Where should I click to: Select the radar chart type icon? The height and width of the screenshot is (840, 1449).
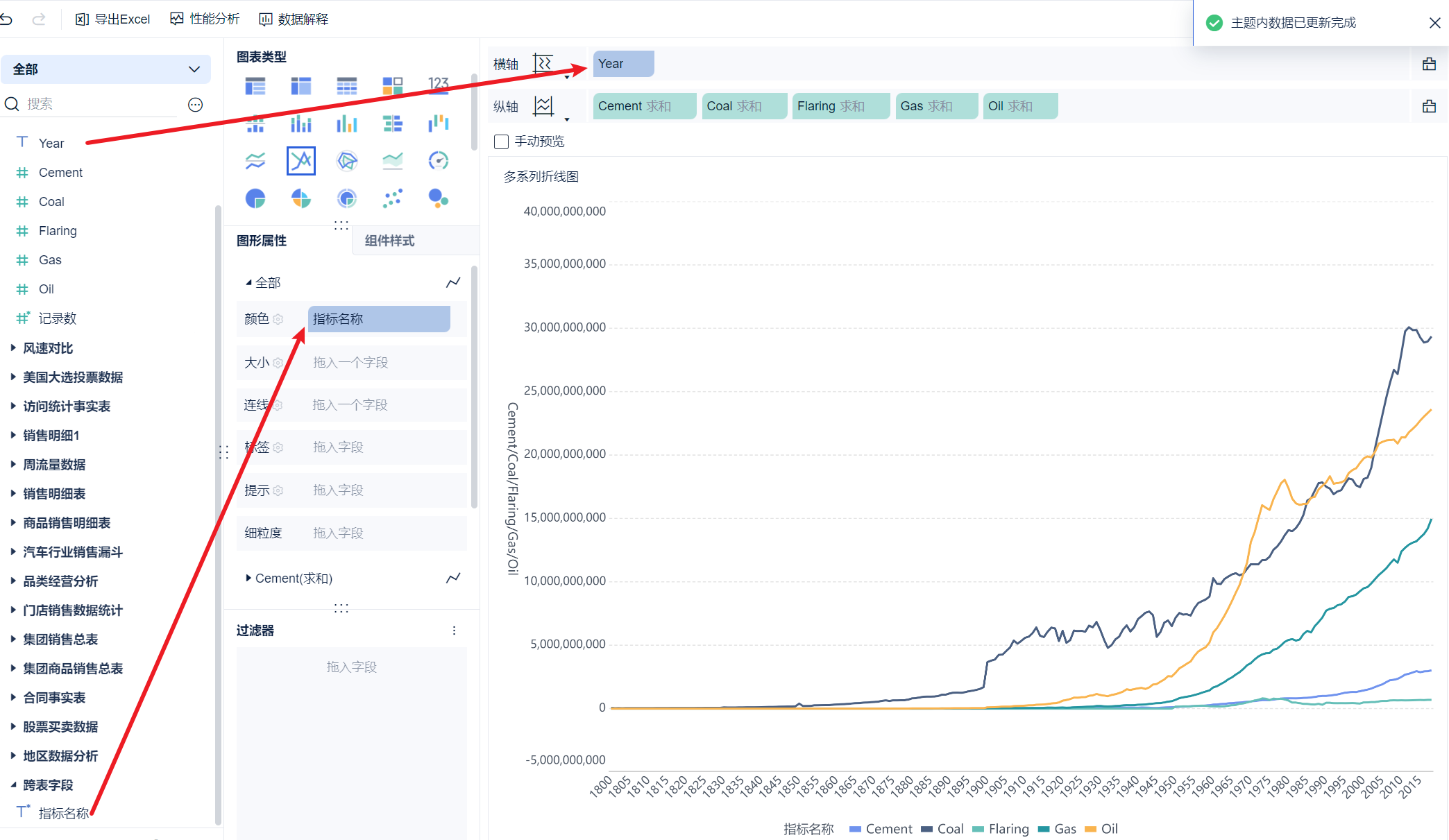[x=346, y=161]
